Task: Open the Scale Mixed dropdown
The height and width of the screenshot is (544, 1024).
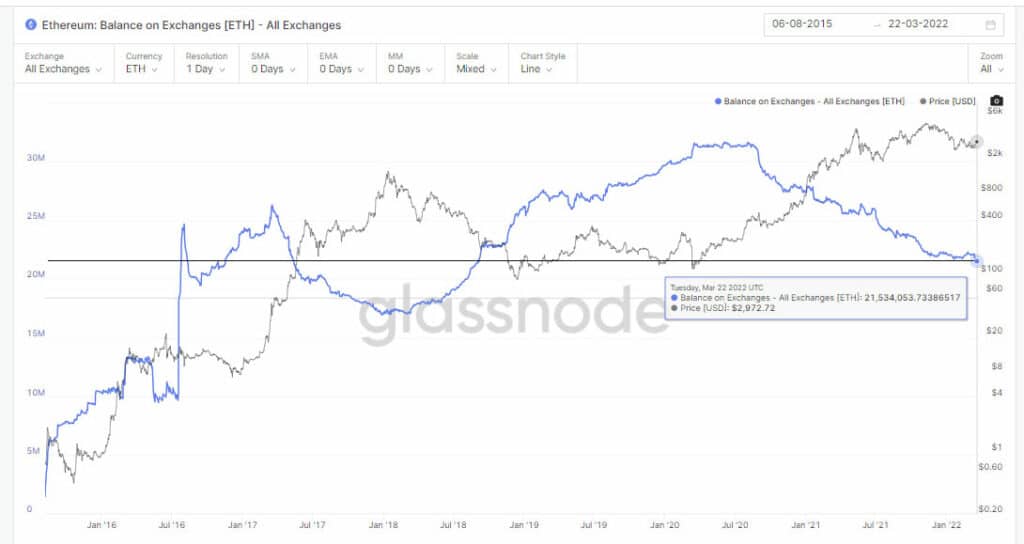Action: (x=475, y=69)
